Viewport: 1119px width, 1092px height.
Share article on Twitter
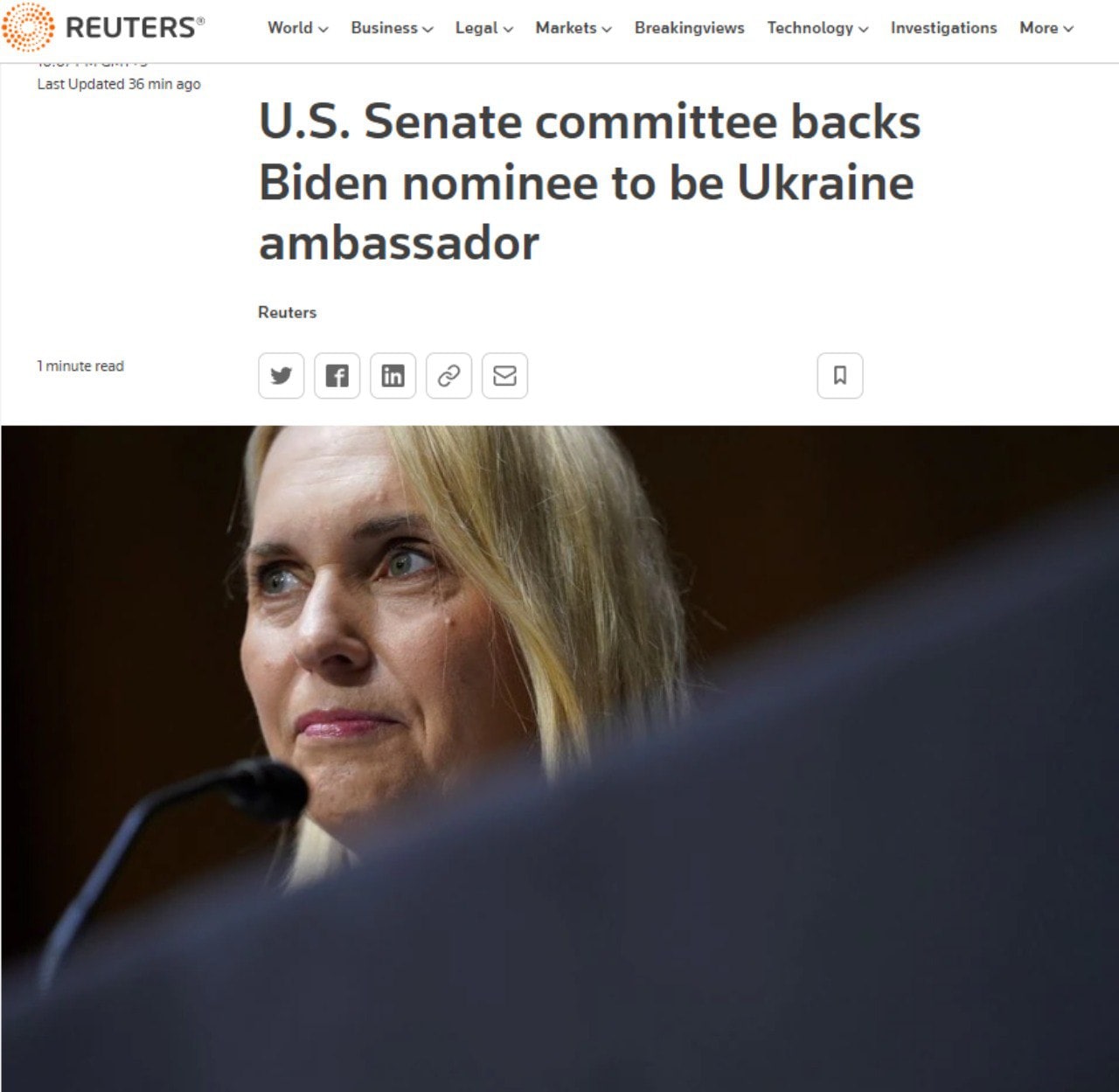click(281, 376)
